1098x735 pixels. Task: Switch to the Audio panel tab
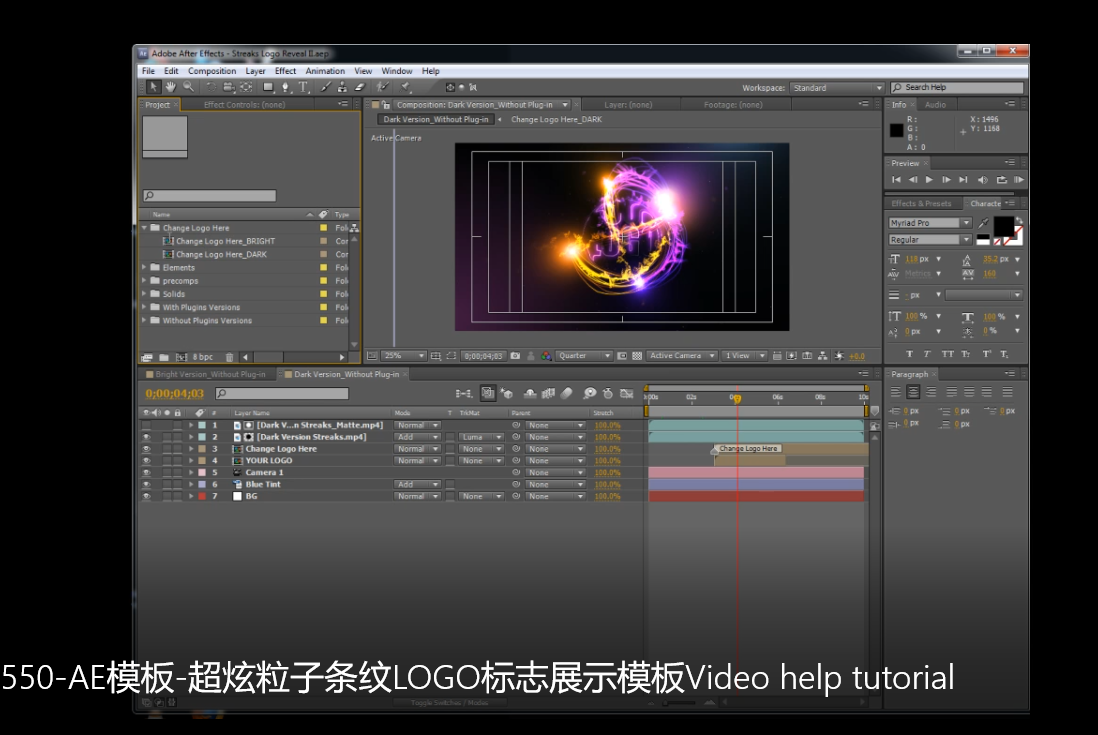click(936, 104)
